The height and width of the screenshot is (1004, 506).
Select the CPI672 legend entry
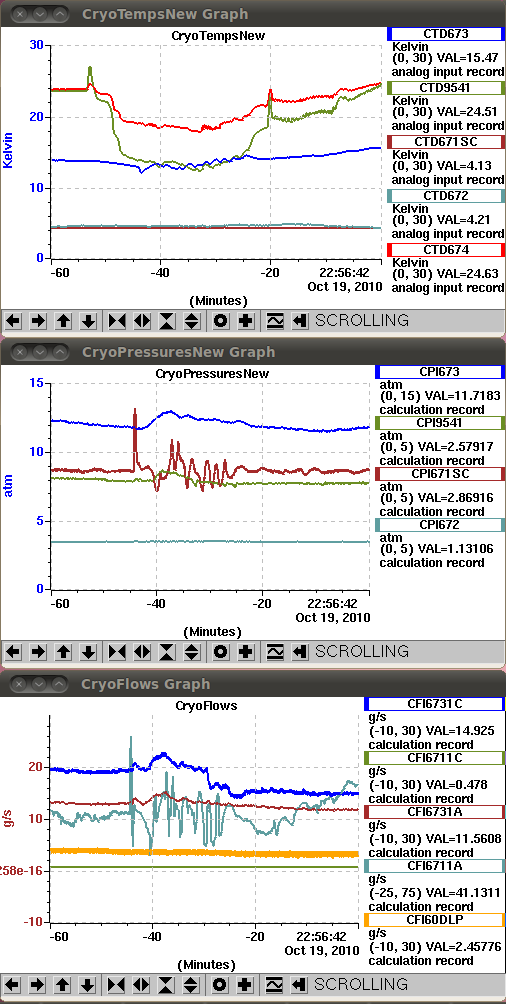click(x=440, y=525)
